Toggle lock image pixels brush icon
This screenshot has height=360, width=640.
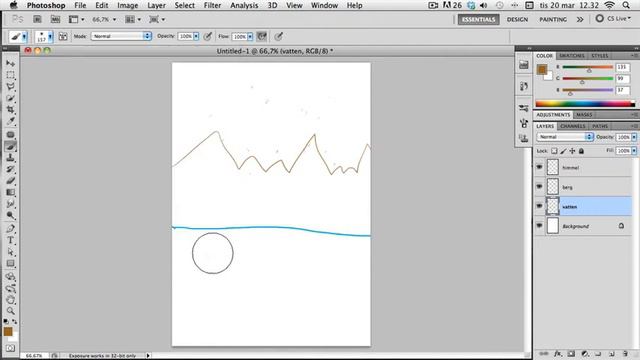click(563, 151)
